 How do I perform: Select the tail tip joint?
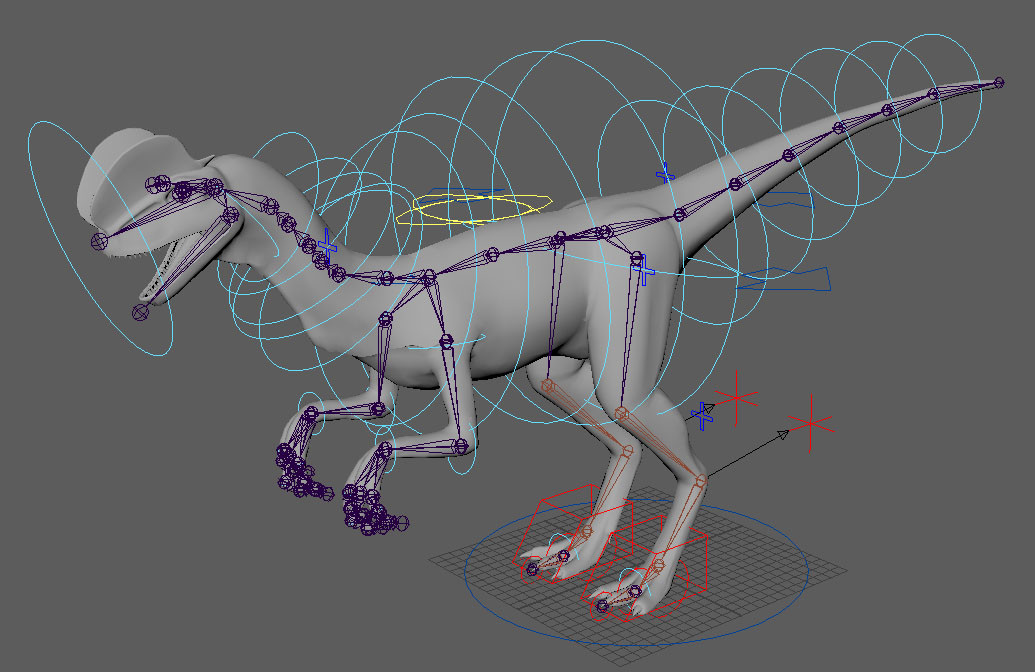coord(999,83)
